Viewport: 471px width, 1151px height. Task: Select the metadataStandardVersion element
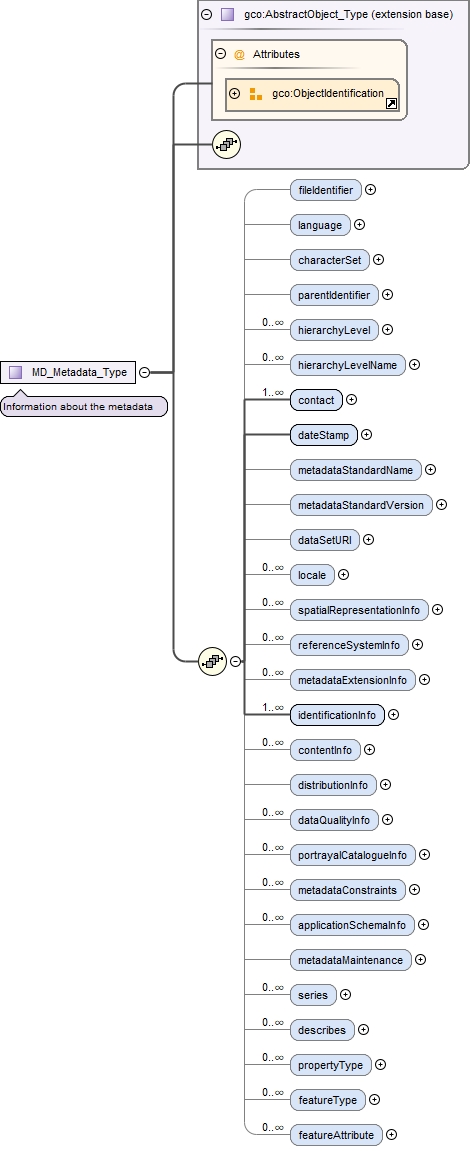coord(360,505)
